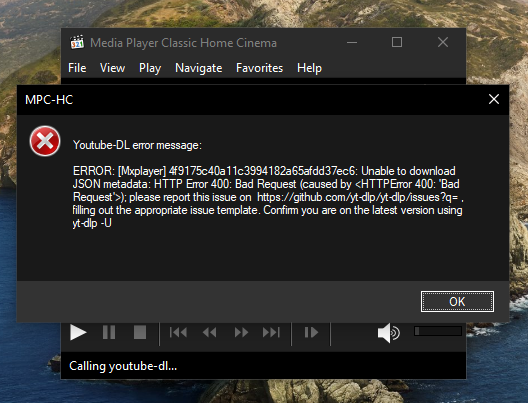Click the Skip to previous icon

click(178, 333)
